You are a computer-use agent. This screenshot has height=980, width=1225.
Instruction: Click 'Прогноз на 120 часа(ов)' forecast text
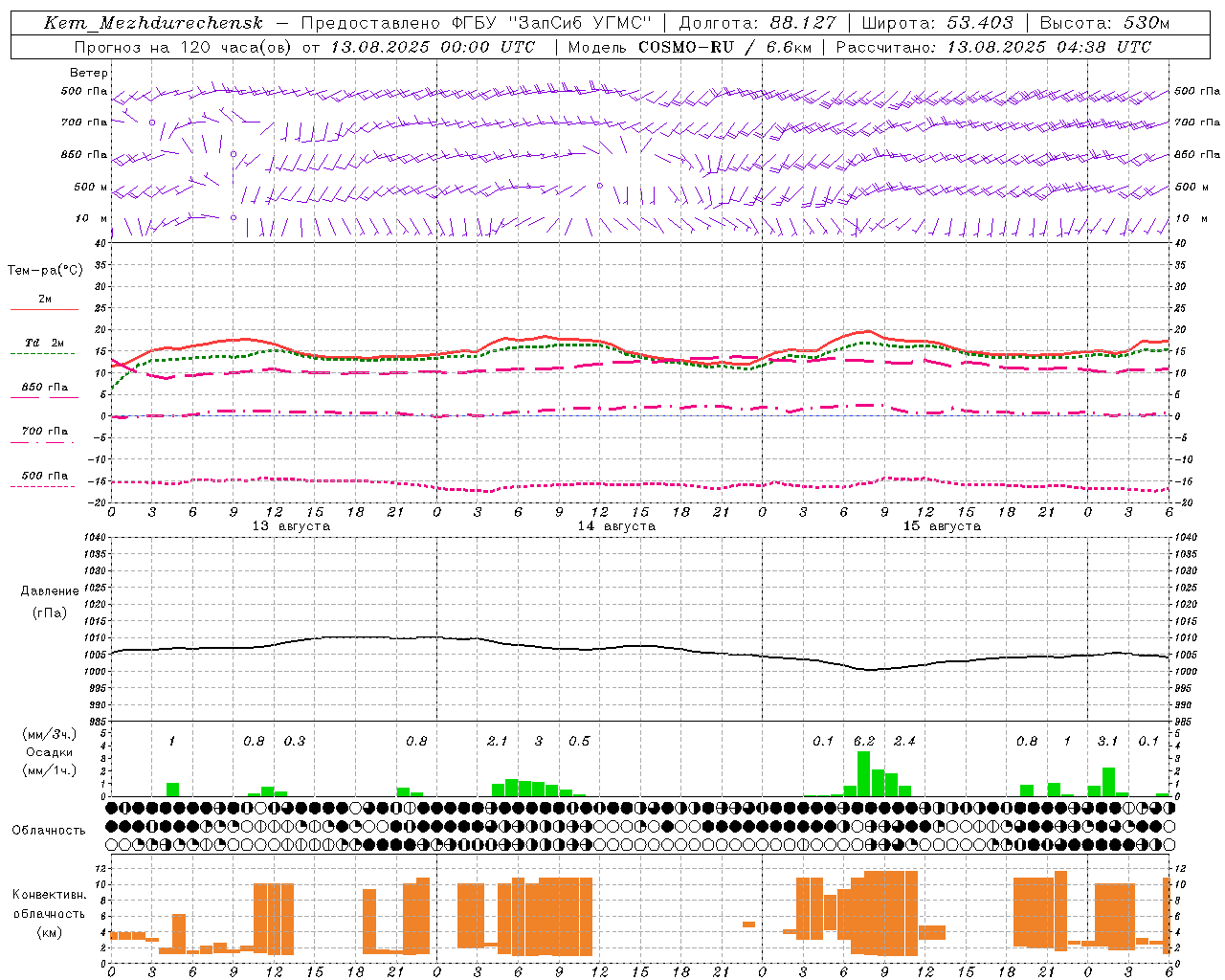pos(184,47)
